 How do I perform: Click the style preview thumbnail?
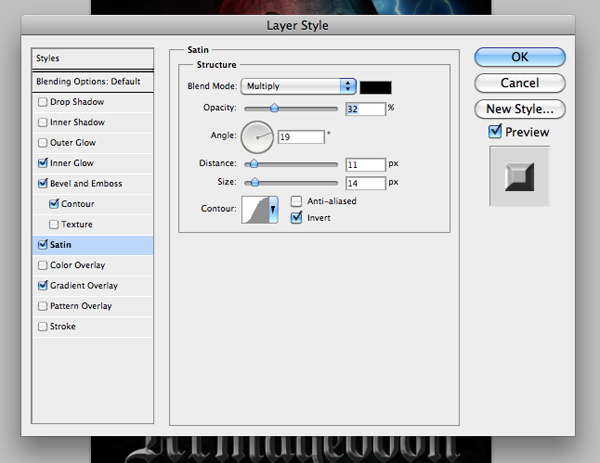pos(519,176)
